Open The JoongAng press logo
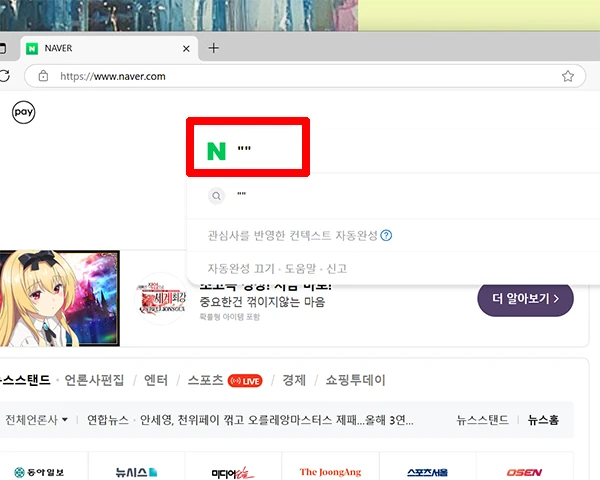600x480 pixels. click(x=330, y=472)
